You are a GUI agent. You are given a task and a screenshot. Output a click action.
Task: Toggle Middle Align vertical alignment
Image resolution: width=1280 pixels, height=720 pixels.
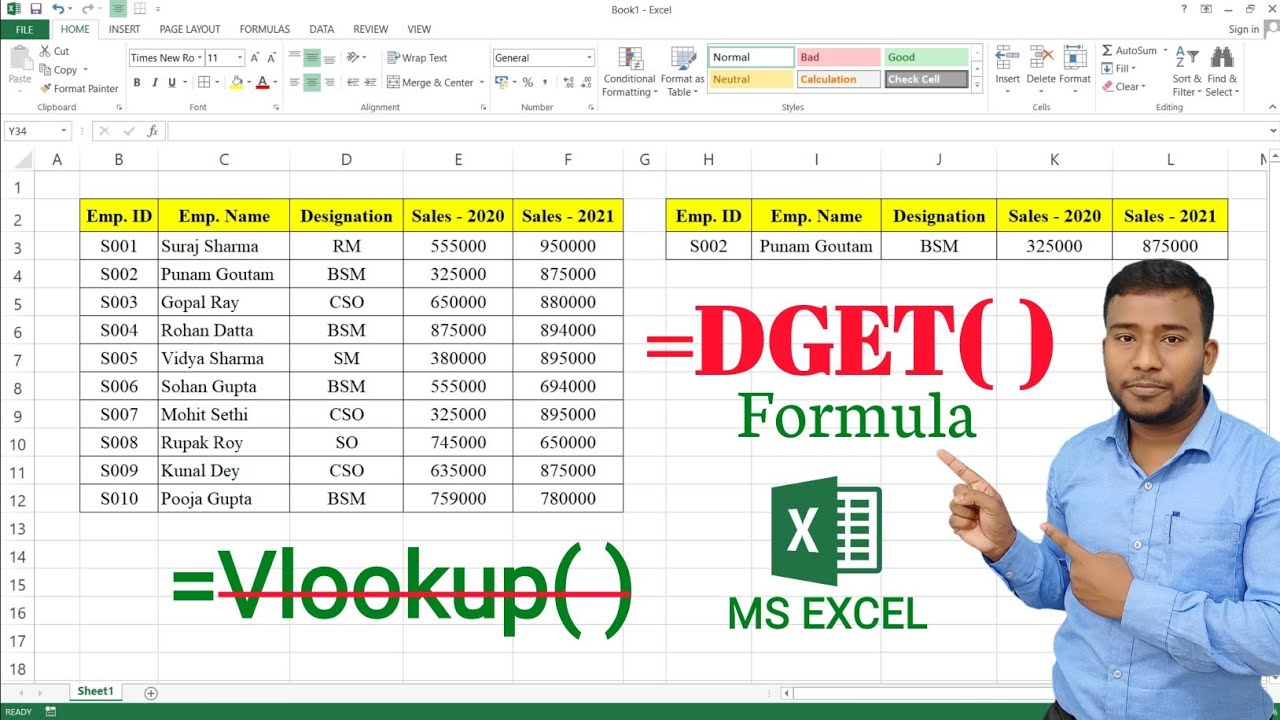pos(312,58)
